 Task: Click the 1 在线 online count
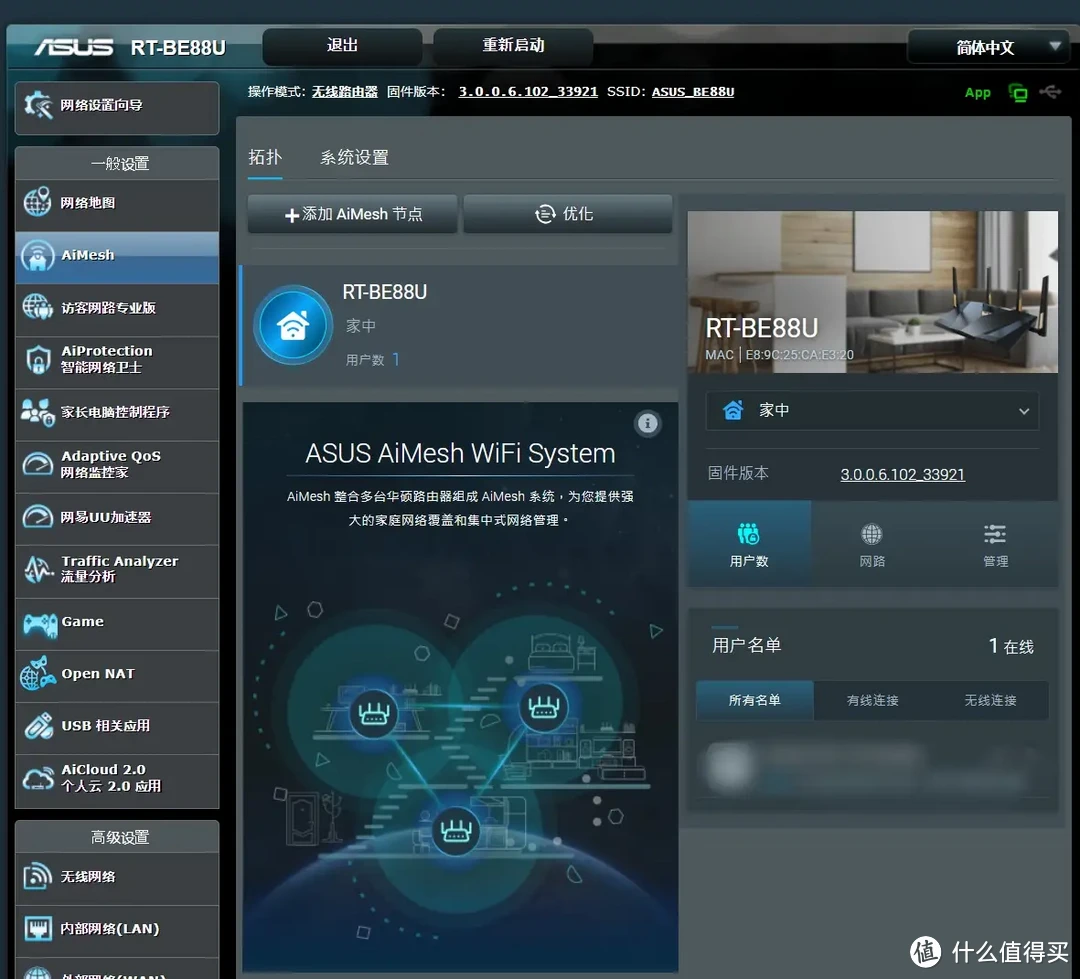point(1011,646)
